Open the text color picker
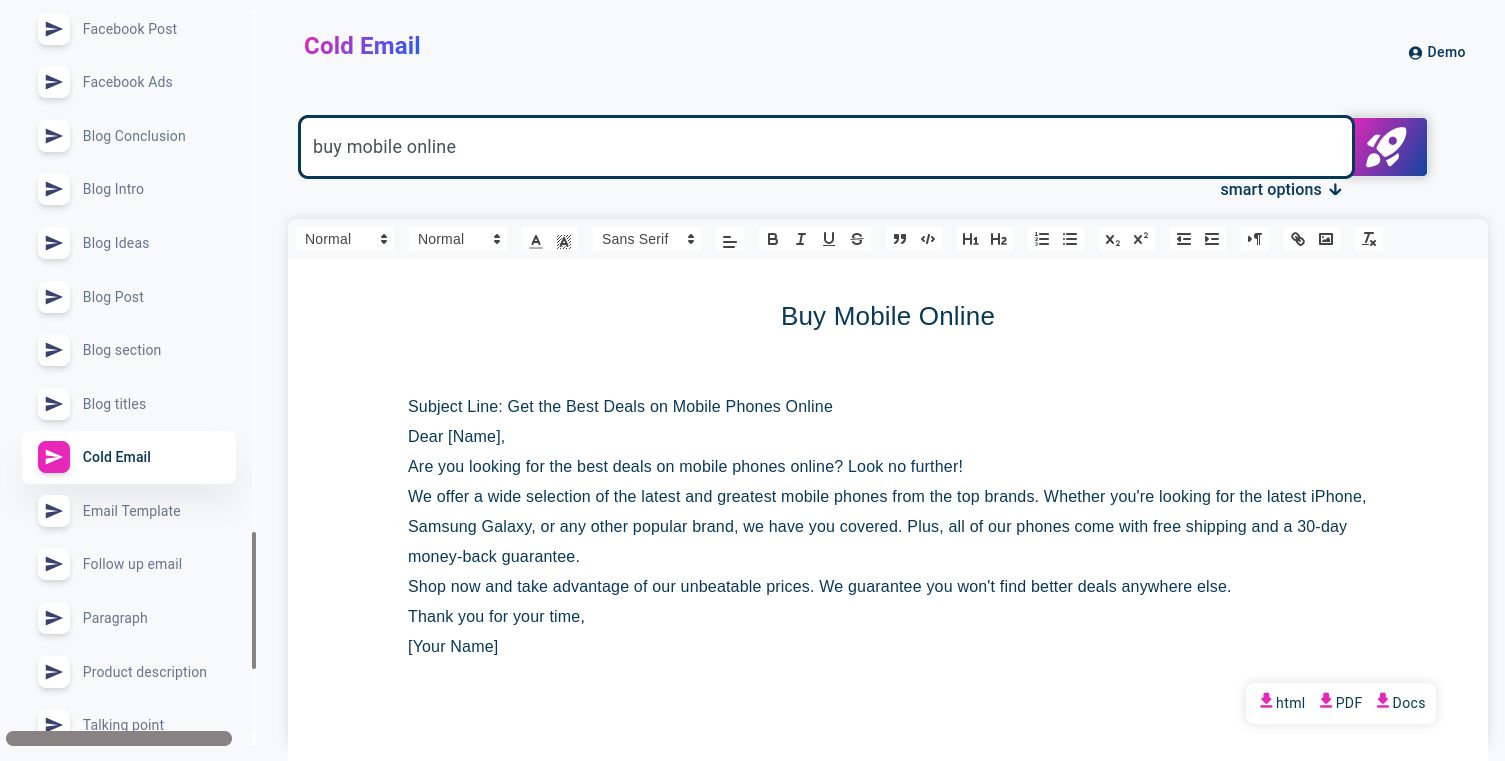 coord(536,240)
